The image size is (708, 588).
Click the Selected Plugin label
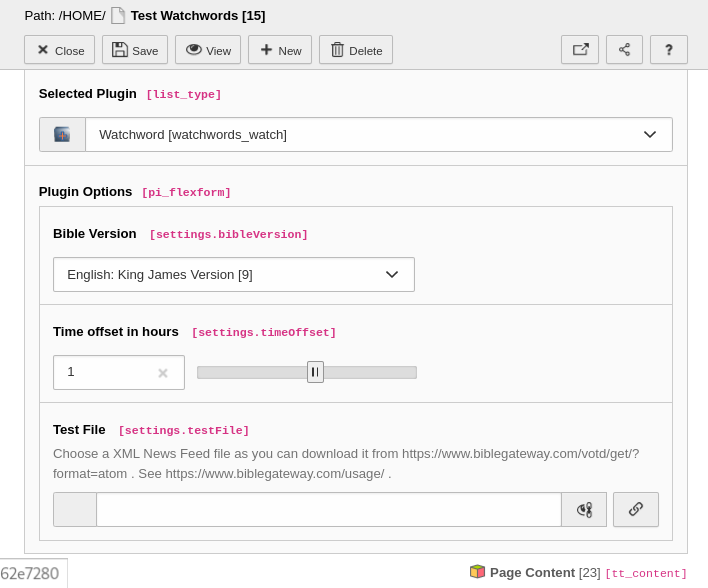tap(88, 94)
